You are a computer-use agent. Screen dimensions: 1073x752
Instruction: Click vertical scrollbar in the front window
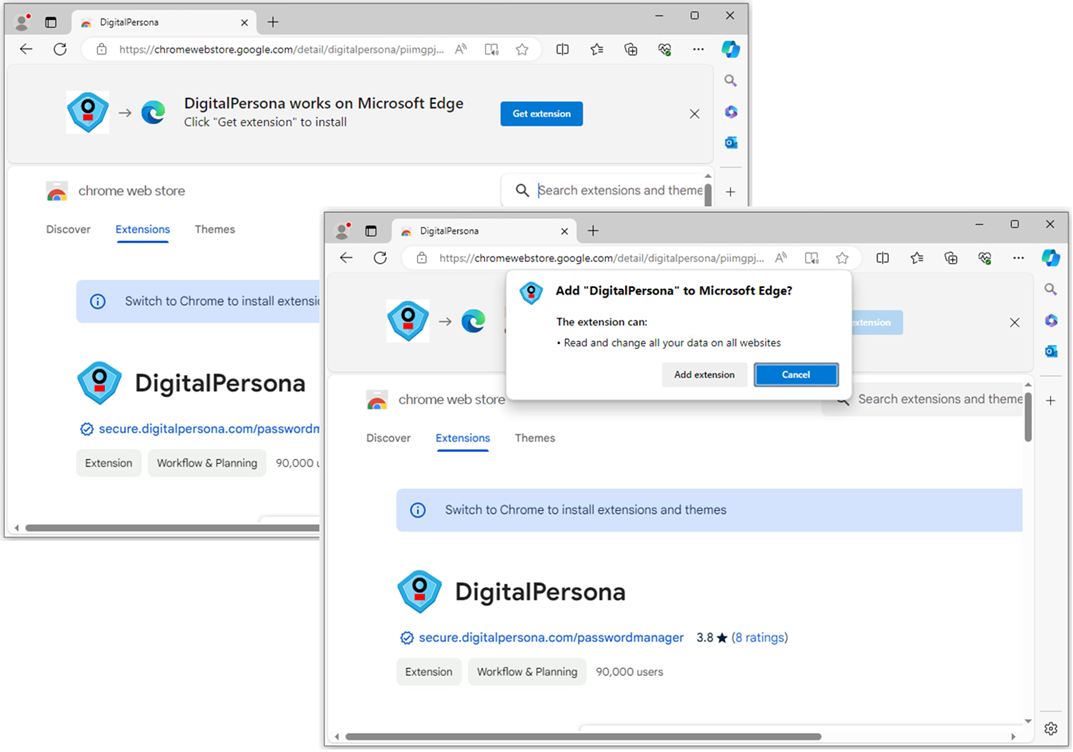tap(1028, 417)
